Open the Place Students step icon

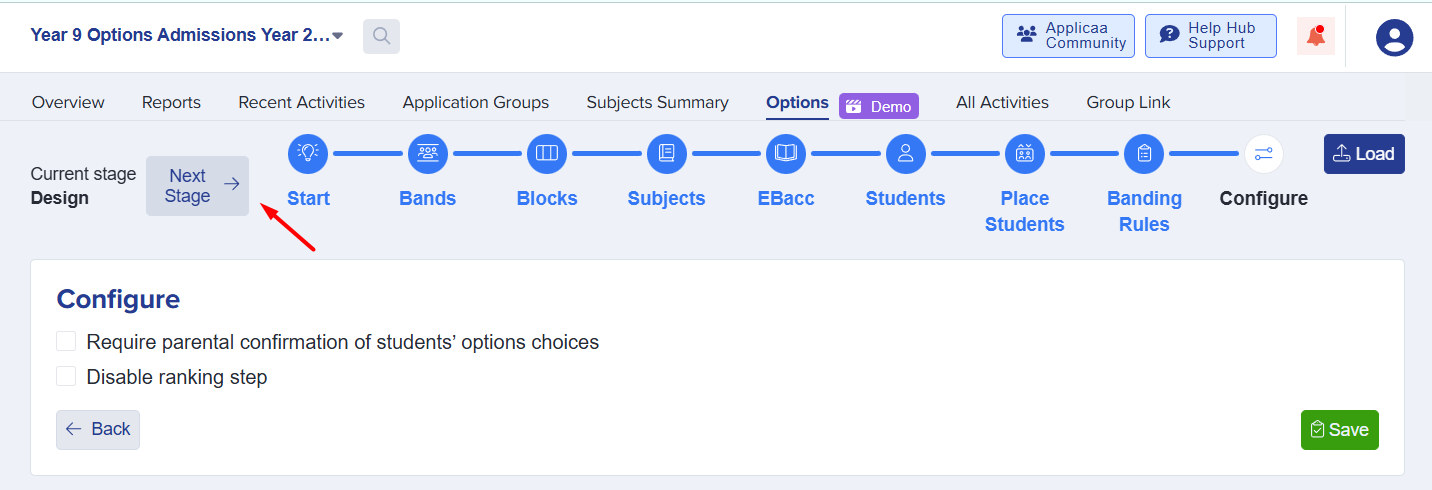click(x=1025, y=153)
